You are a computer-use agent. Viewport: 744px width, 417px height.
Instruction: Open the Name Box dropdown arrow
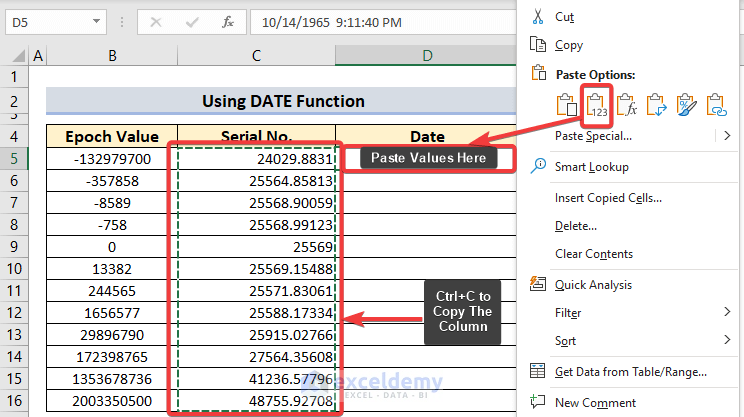click(x=95, y=21)
